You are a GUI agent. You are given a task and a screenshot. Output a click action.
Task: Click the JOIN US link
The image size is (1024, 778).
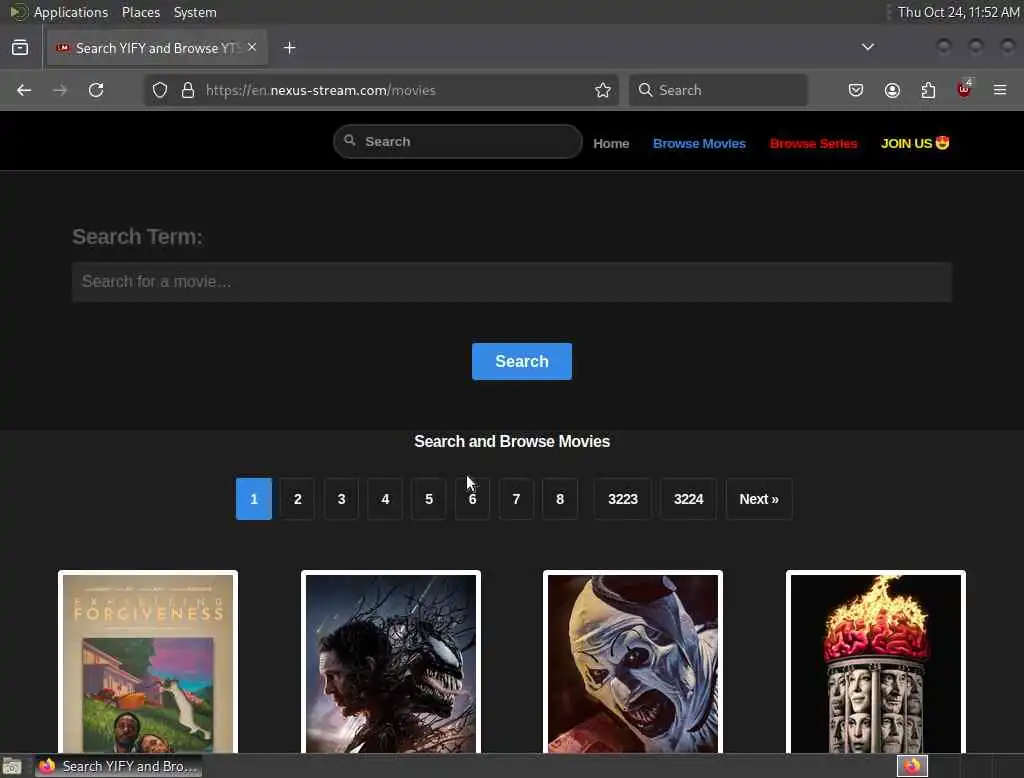[x=914, y=143]
